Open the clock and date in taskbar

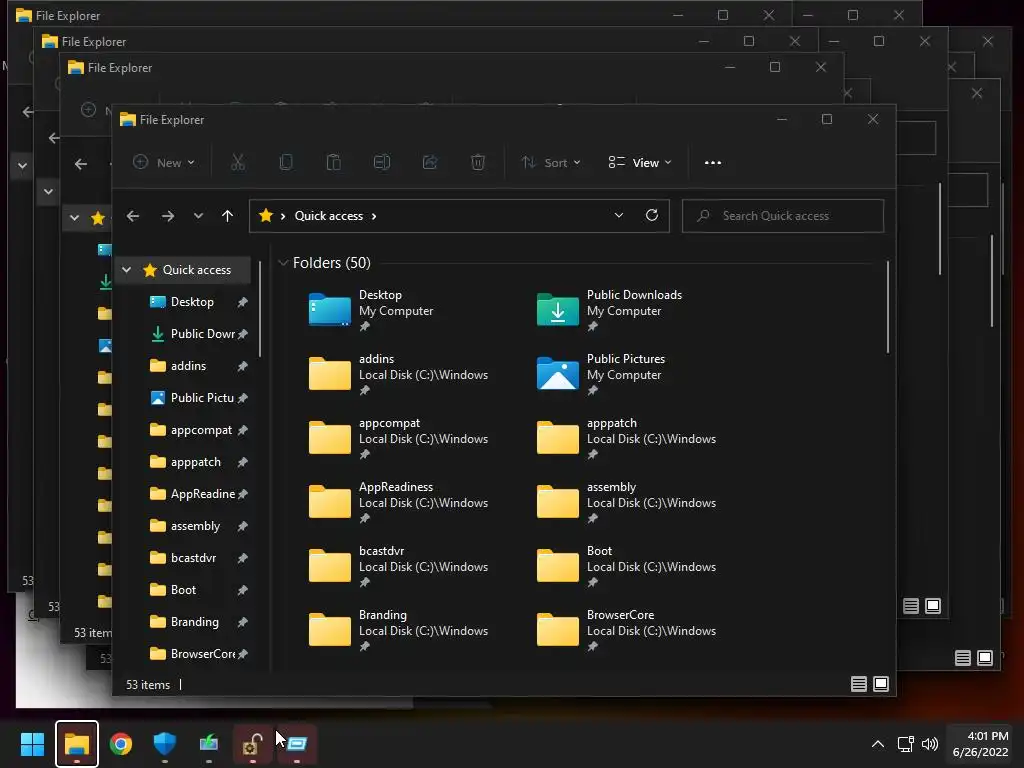980,744
